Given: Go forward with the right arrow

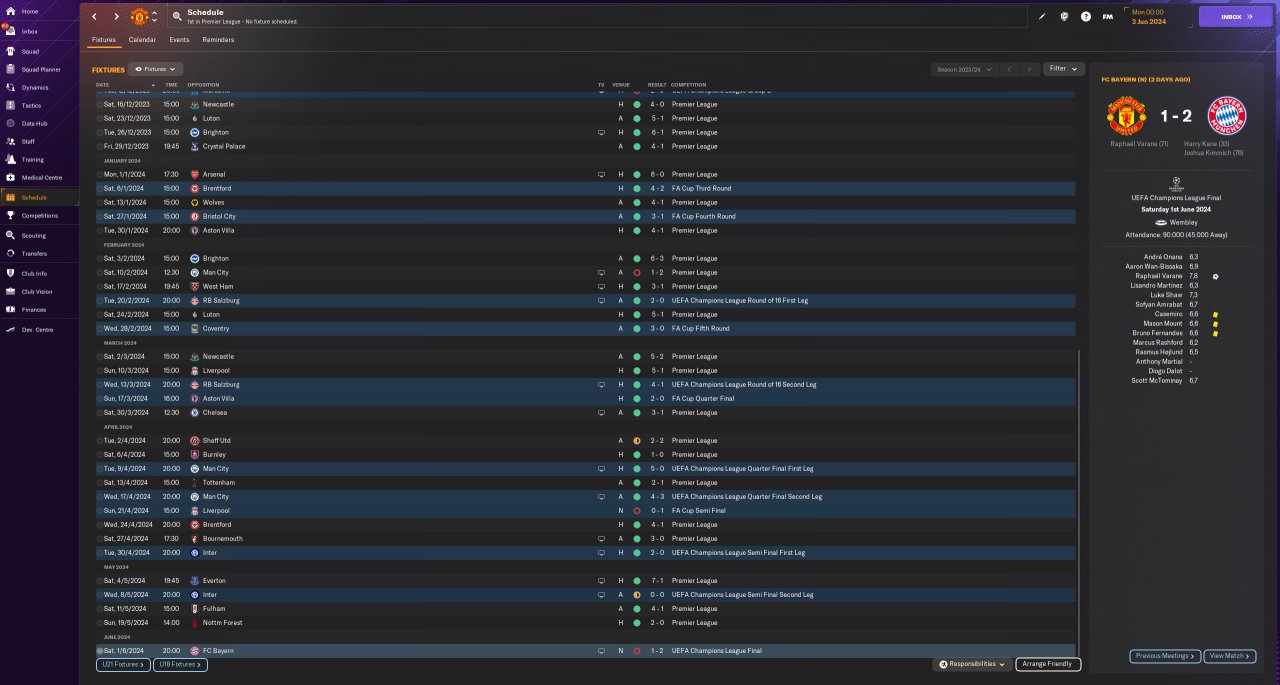Looking at the screenshot, I should [116, 17].
